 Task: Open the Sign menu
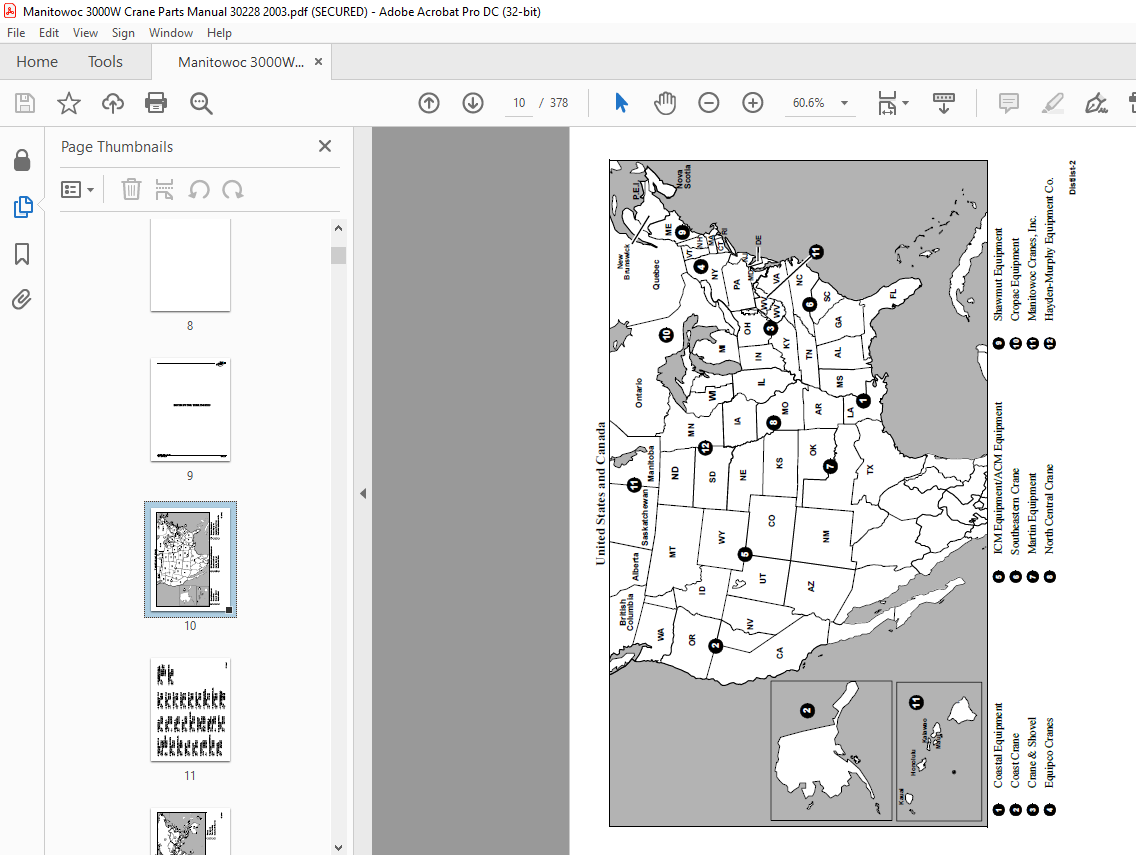(x=123, y=33)
